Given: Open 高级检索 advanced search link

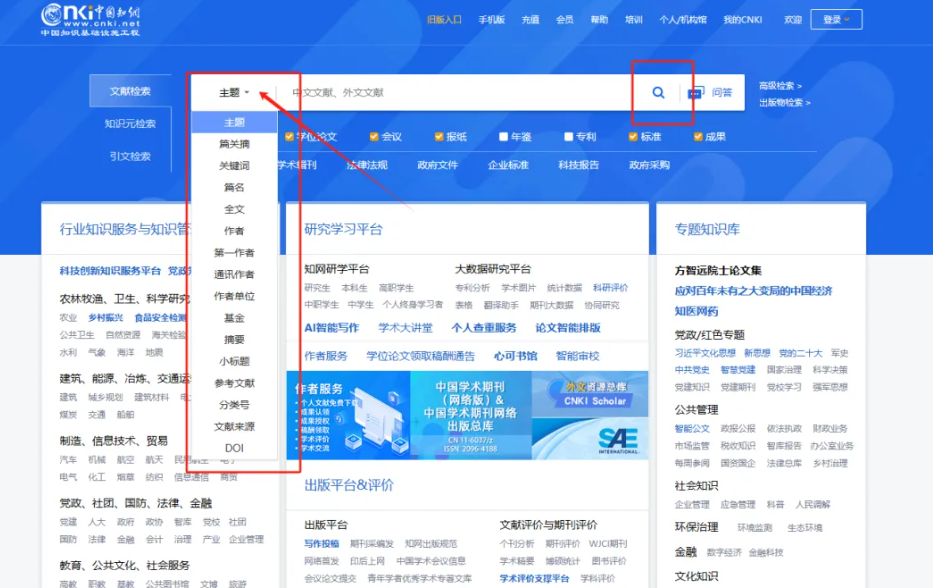Looking at the screenshot, I should click(x=780, y=86).
